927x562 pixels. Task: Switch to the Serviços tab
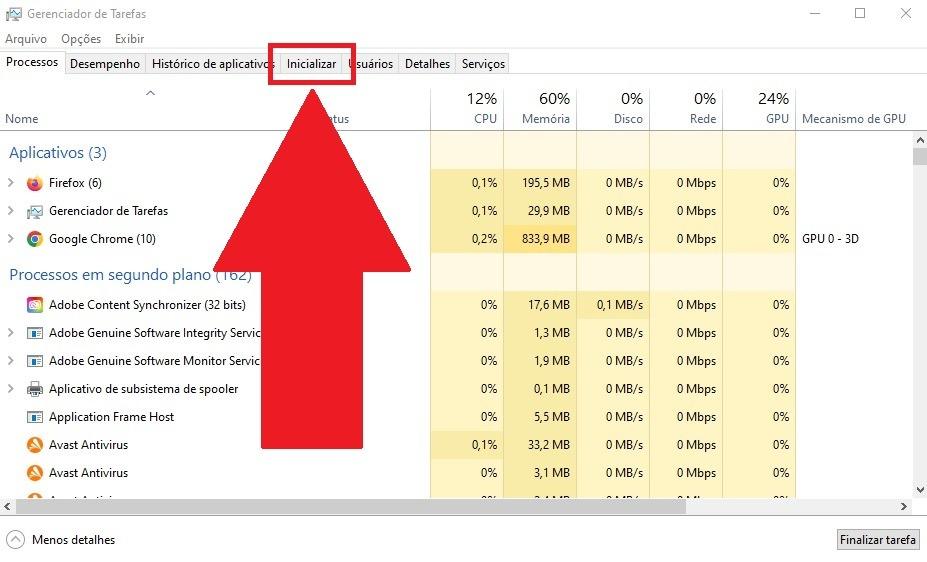[x=483, y=63]
